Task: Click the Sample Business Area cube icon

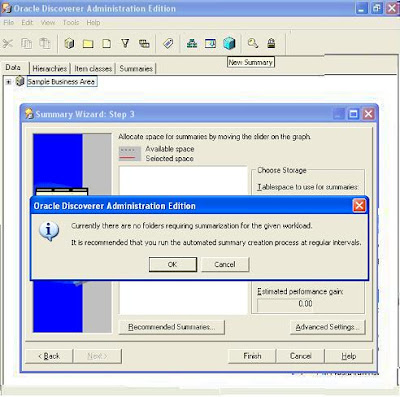Action: [20, 81]
